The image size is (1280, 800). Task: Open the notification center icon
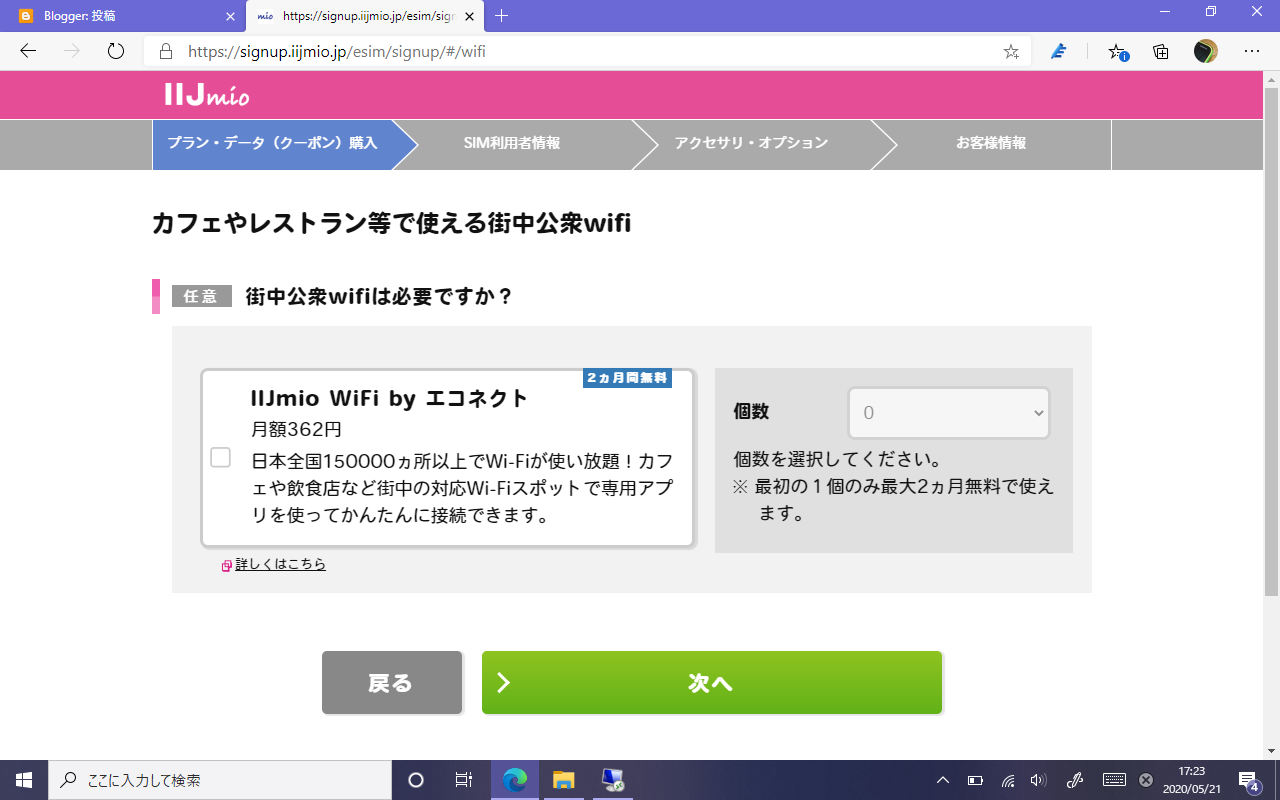pos(1249,780)
